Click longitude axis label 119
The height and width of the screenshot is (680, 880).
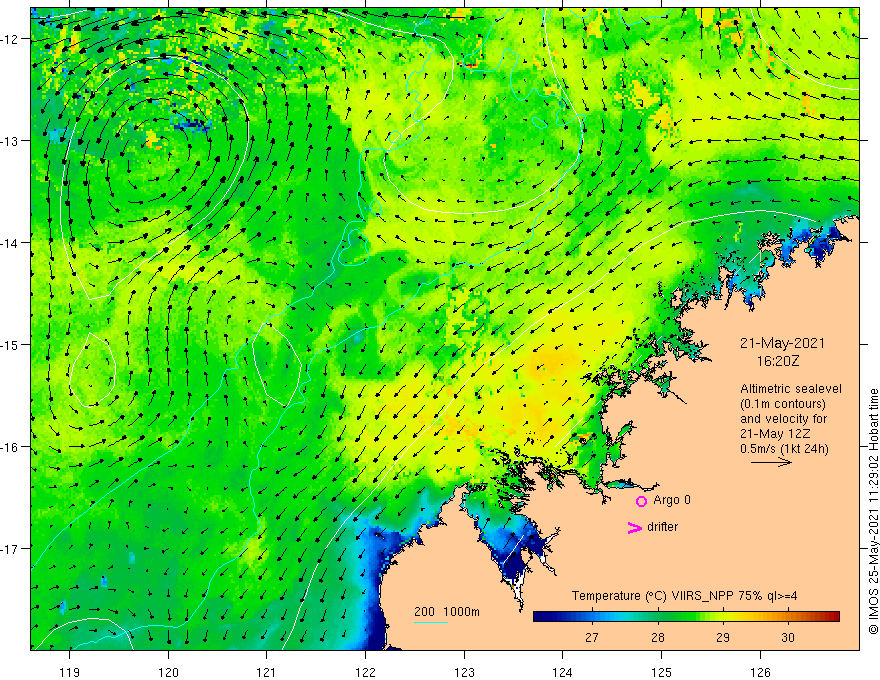[x=70, y=672]
